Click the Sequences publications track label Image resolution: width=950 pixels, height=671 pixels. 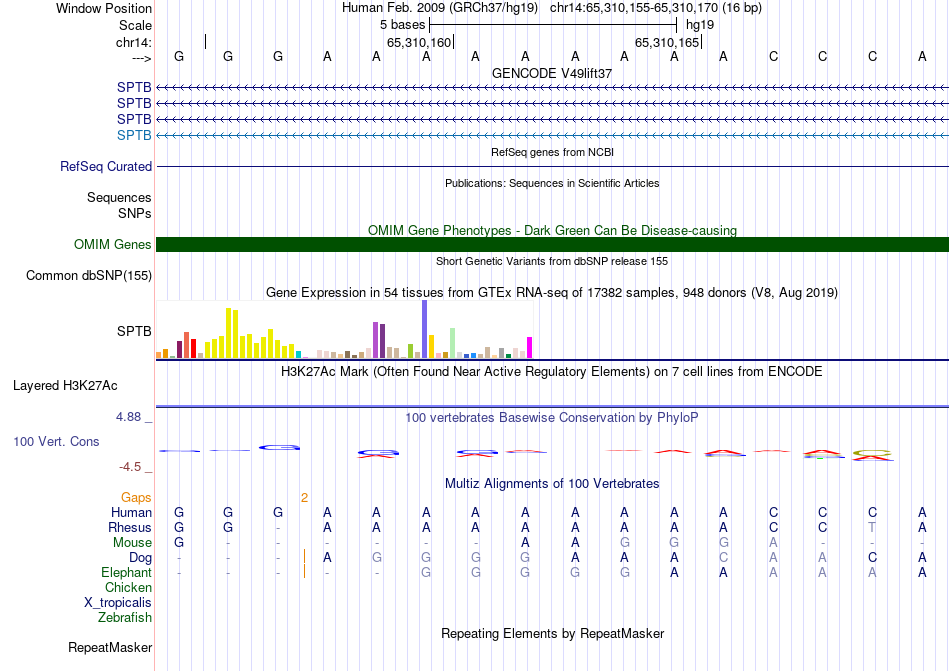119,197
